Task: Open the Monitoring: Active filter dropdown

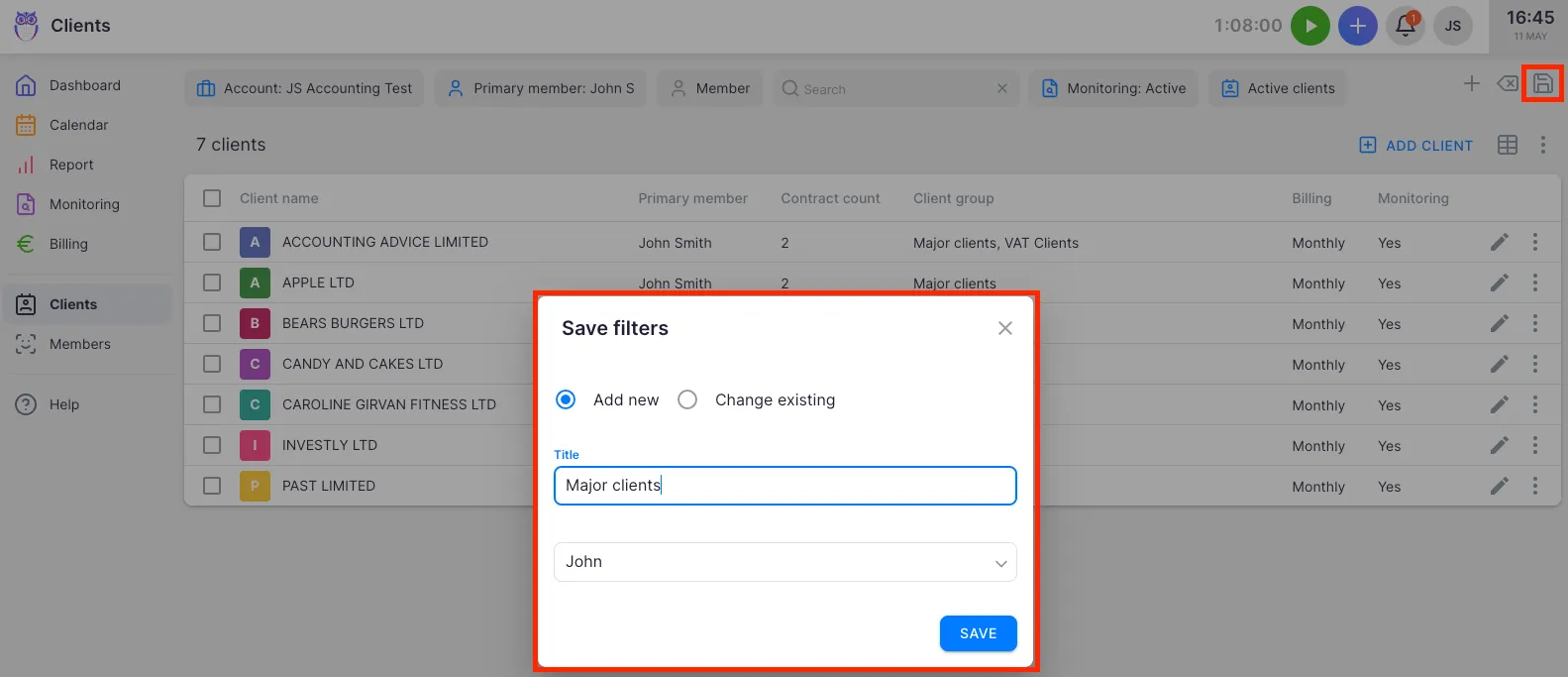Action: 1113,88
